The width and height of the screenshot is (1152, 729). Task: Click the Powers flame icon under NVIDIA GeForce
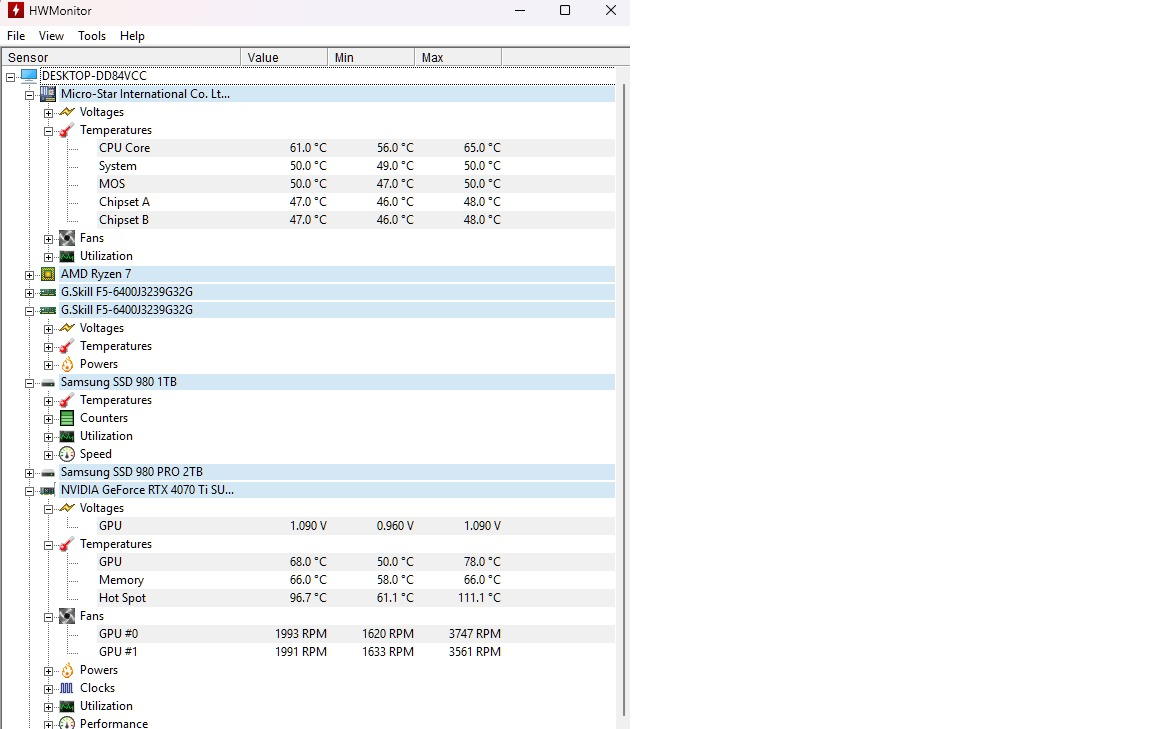(67, 670)
